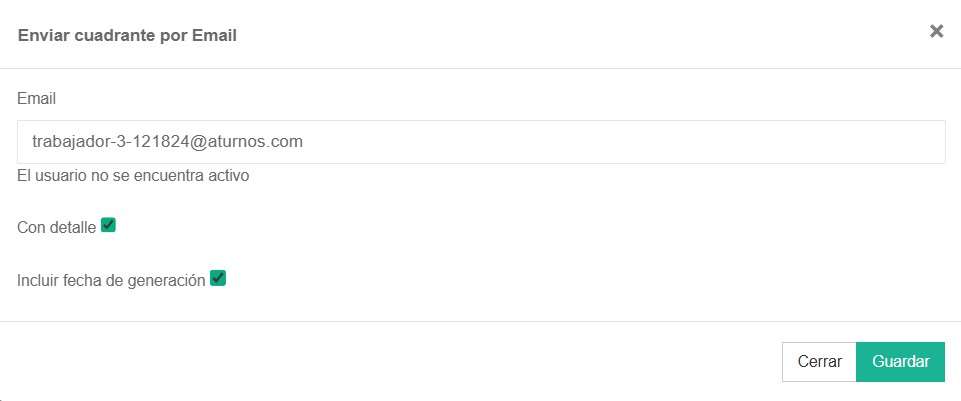
Task: Save the email settings with the green button
Action: [x=900, y=362]
